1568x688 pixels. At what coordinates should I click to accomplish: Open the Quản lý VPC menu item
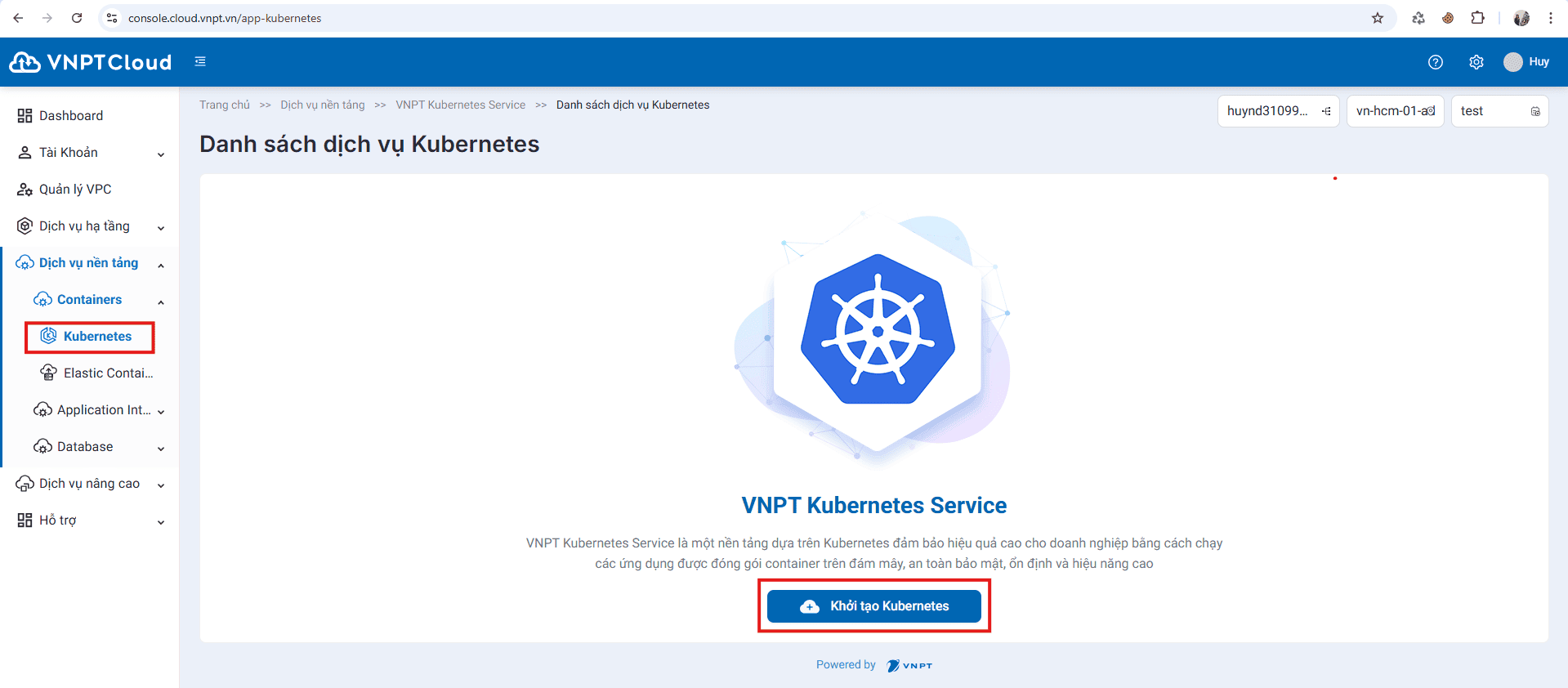pyautogui.click(x=75, y=190)
